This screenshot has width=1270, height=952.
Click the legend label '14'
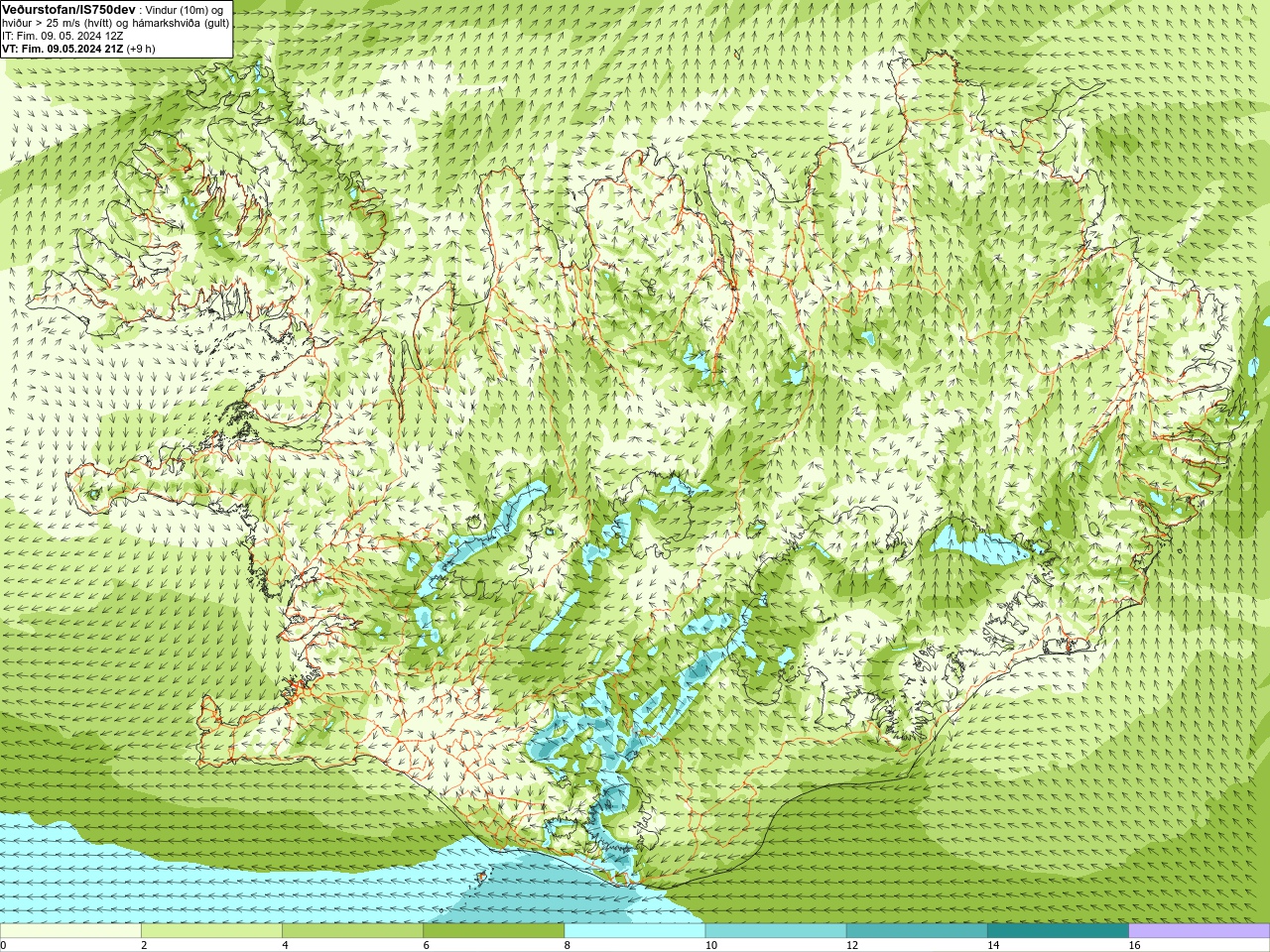(x=993, y=945)
